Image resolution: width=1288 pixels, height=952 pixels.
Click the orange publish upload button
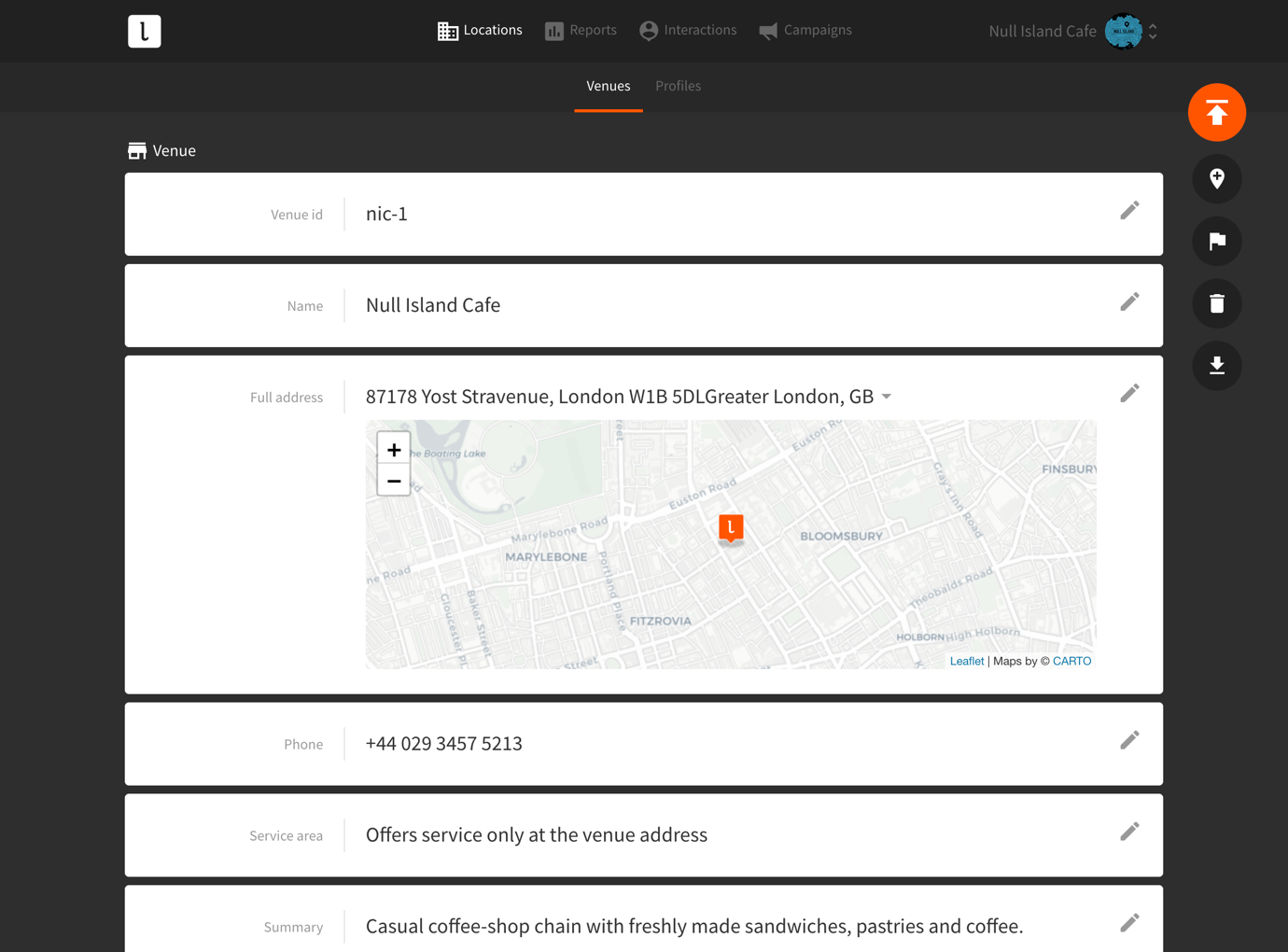(x=1216, y=113)
